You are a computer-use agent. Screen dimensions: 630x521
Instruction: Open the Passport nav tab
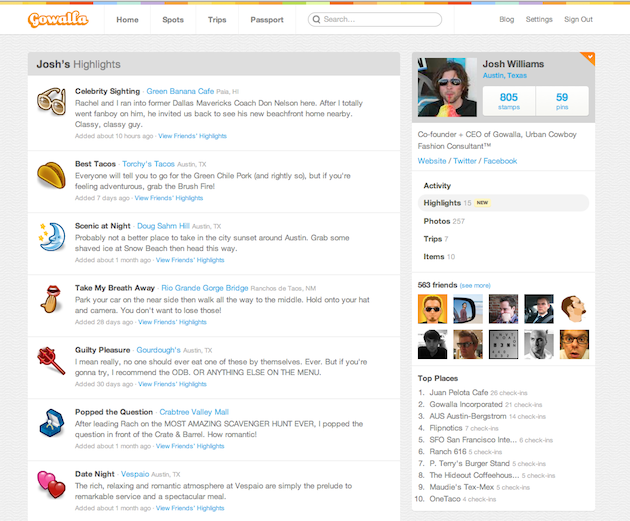click(x=267, y=20)
